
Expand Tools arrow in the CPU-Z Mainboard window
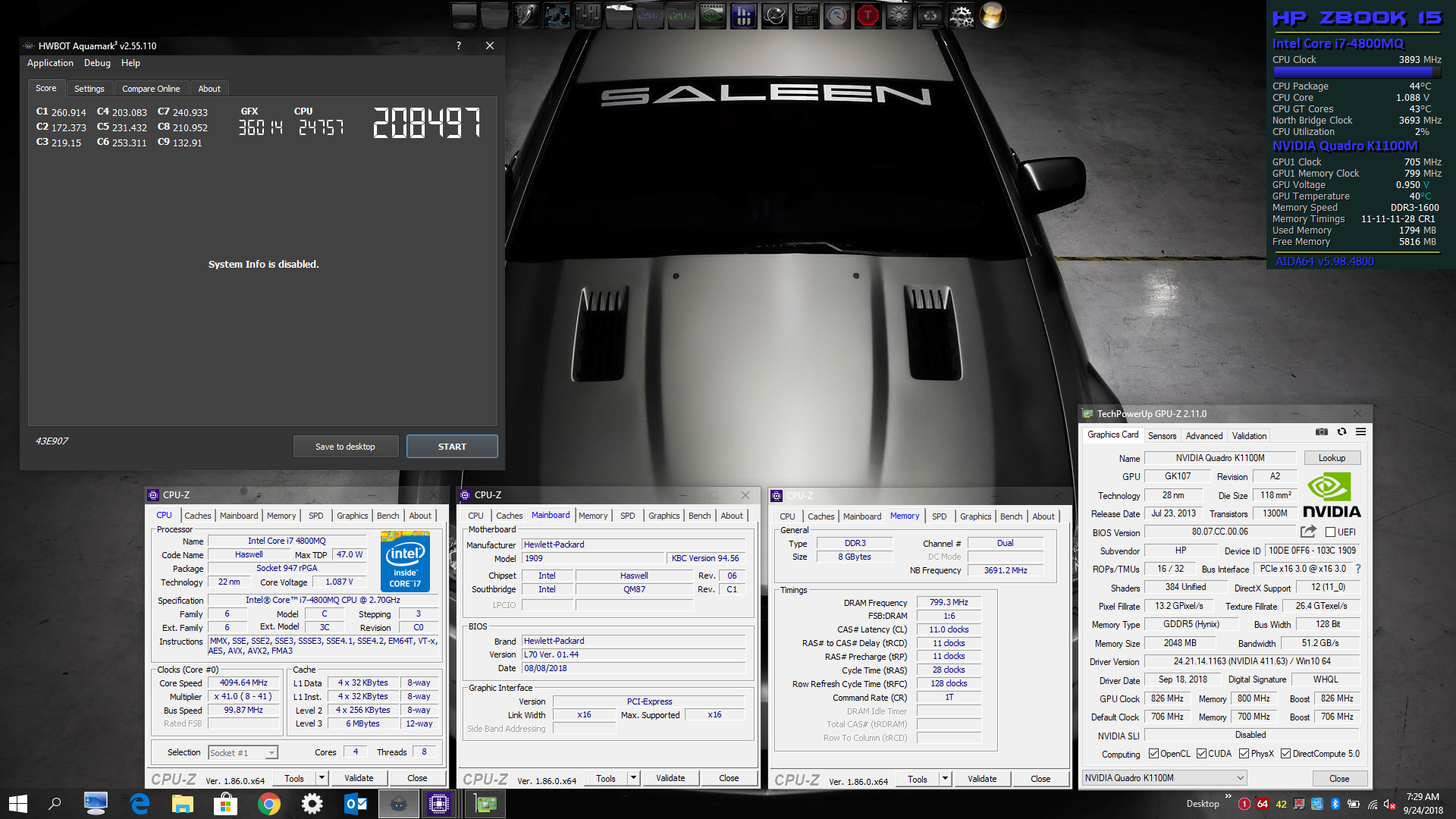pyautogui.click(x=633, y=778)
